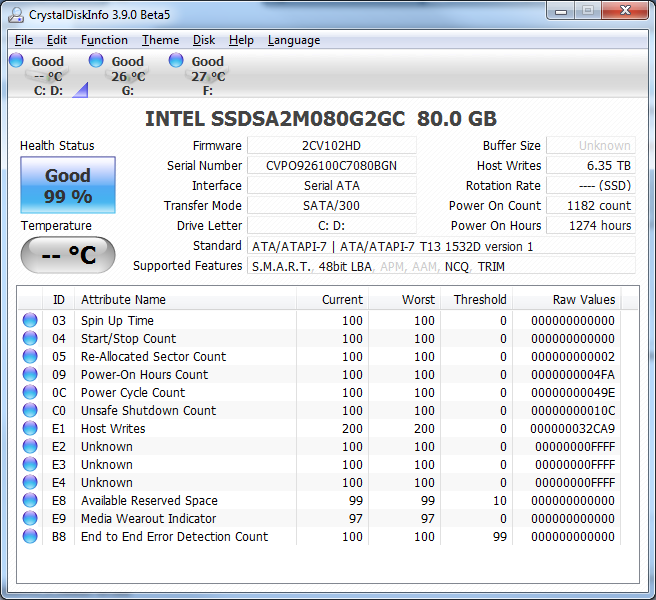
Task: Open the Disk menu
Action: coord(204,40)
